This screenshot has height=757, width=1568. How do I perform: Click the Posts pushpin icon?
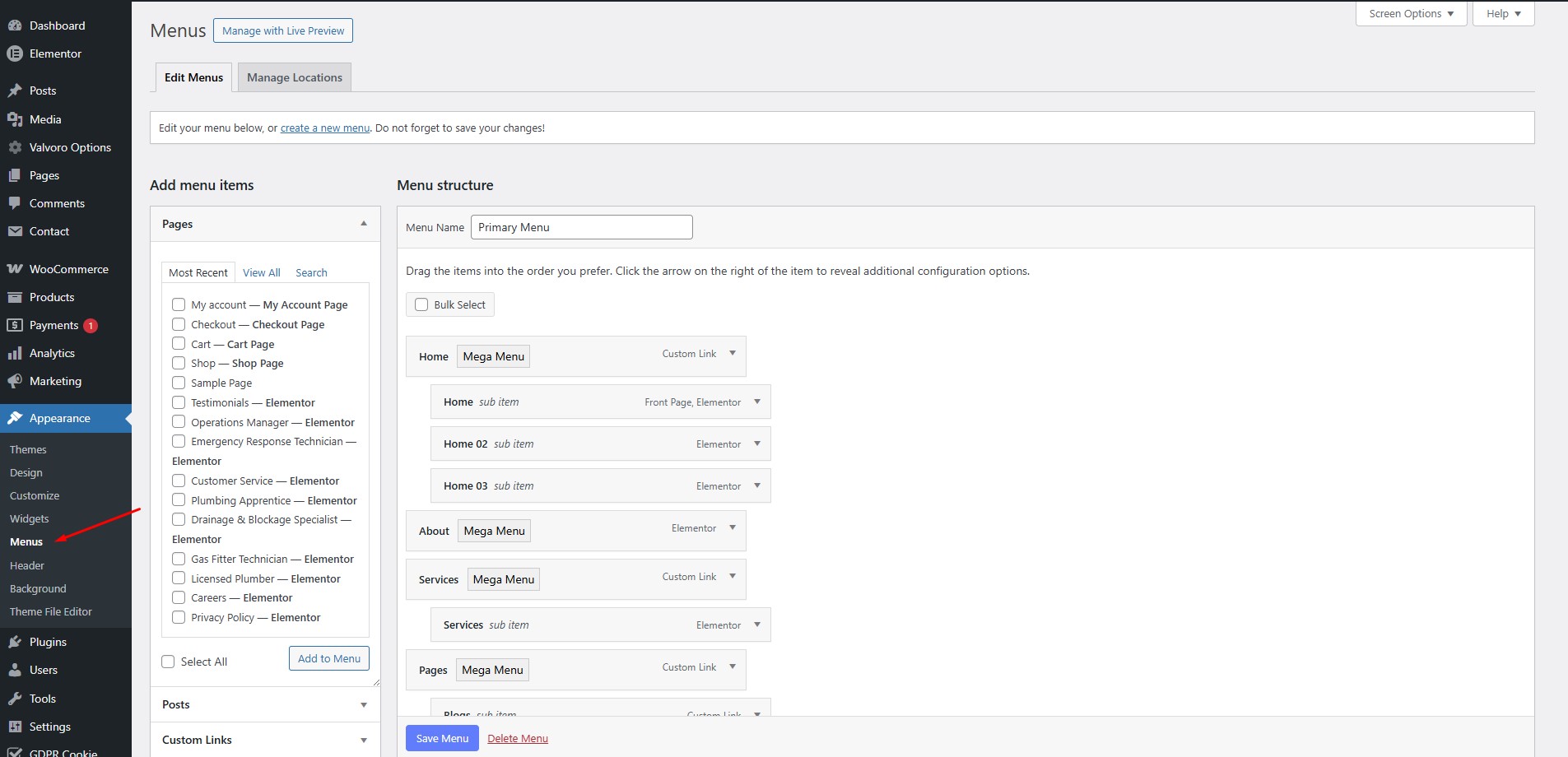pos(15,91)
